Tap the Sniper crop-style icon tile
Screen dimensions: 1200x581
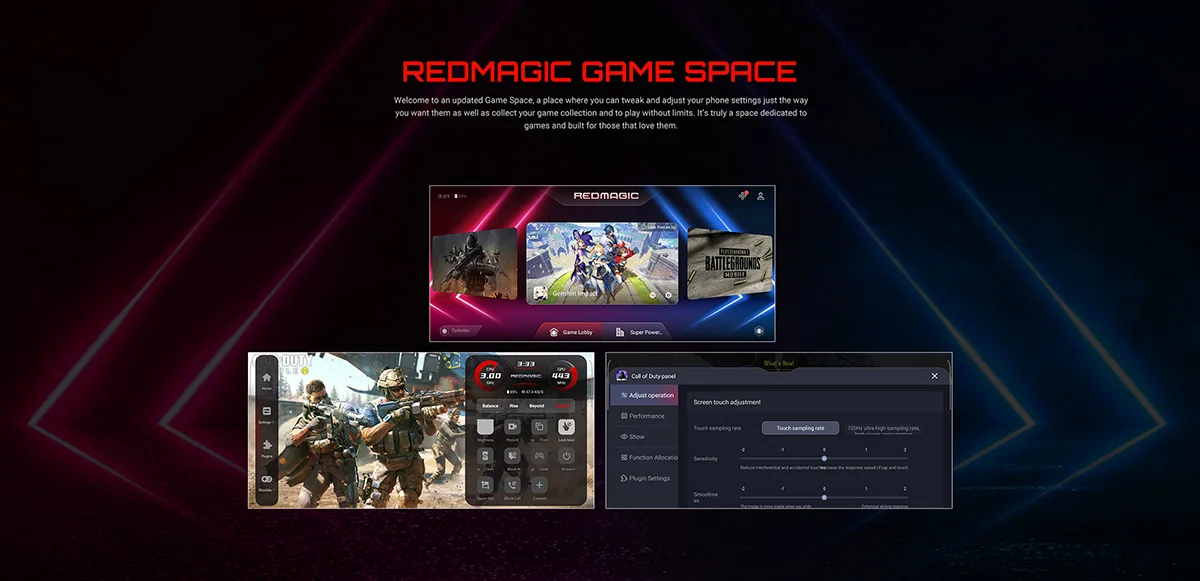485,485
